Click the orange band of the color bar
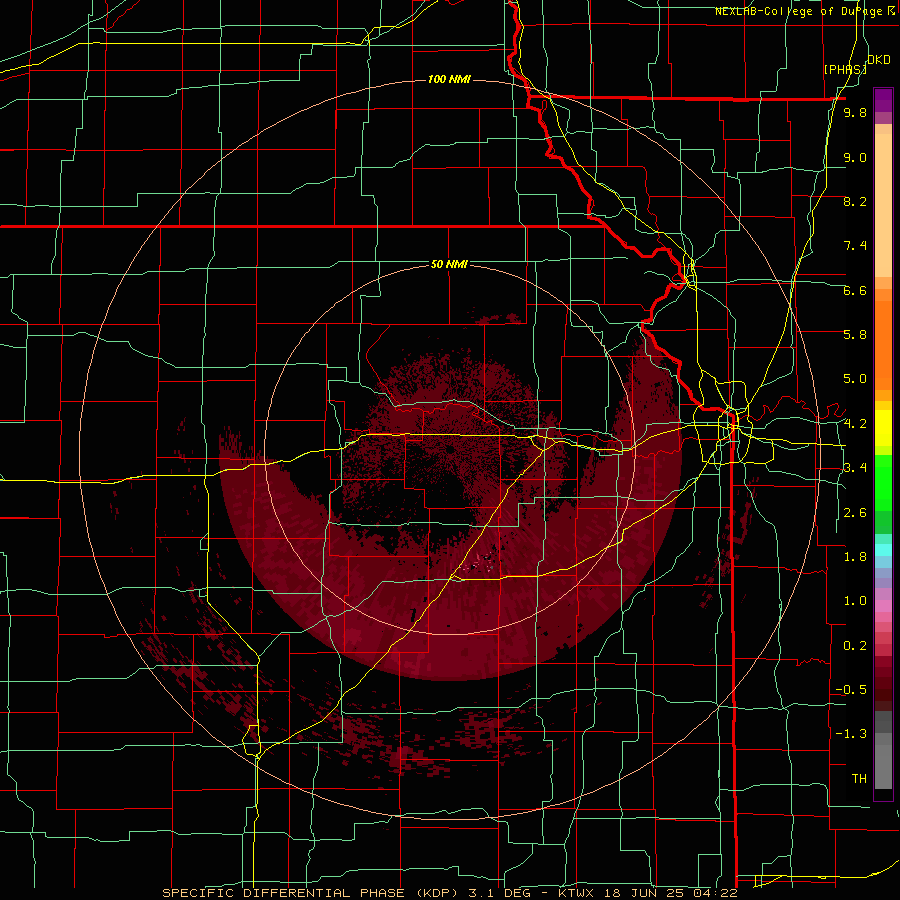 click(883, 339)
